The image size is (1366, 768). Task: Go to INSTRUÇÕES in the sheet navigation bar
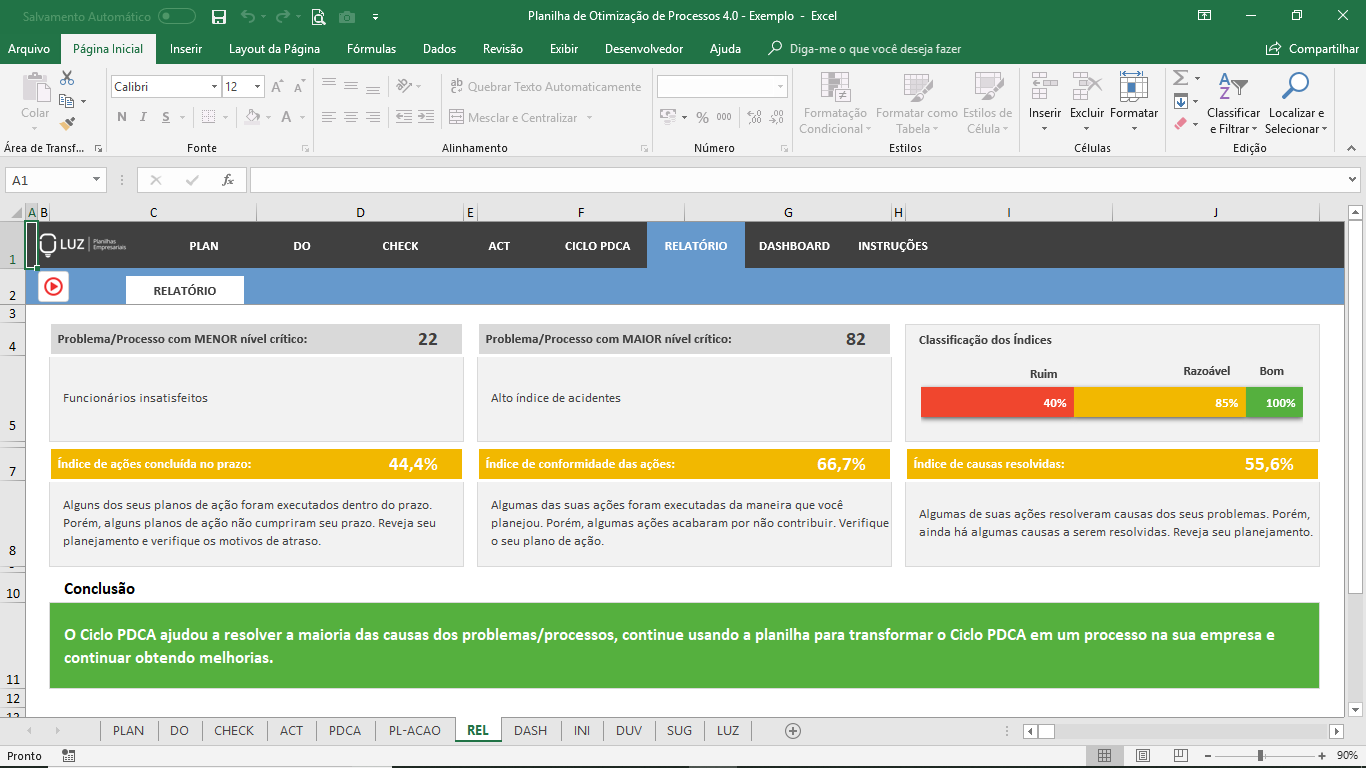pyautogui.click(x=893, y=246)
